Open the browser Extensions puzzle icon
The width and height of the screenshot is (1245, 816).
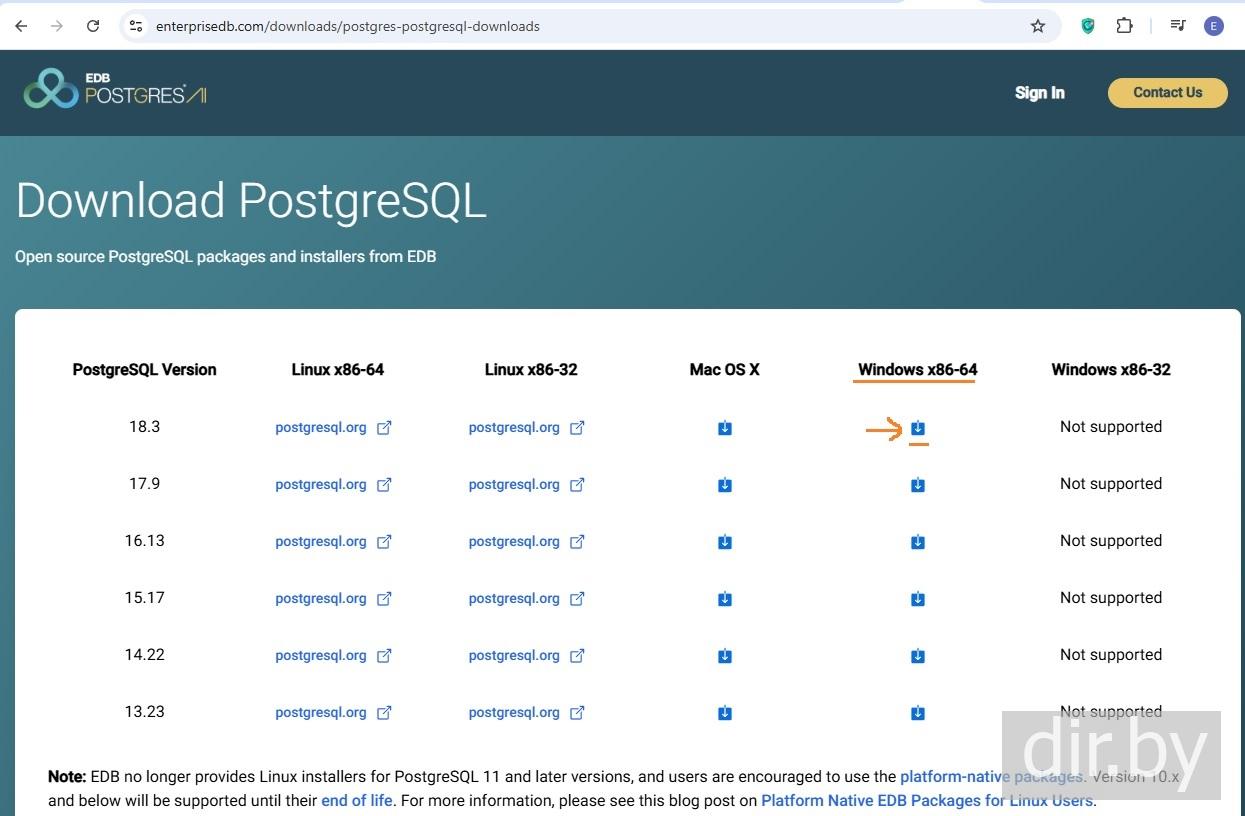[x=1124, y=26]
